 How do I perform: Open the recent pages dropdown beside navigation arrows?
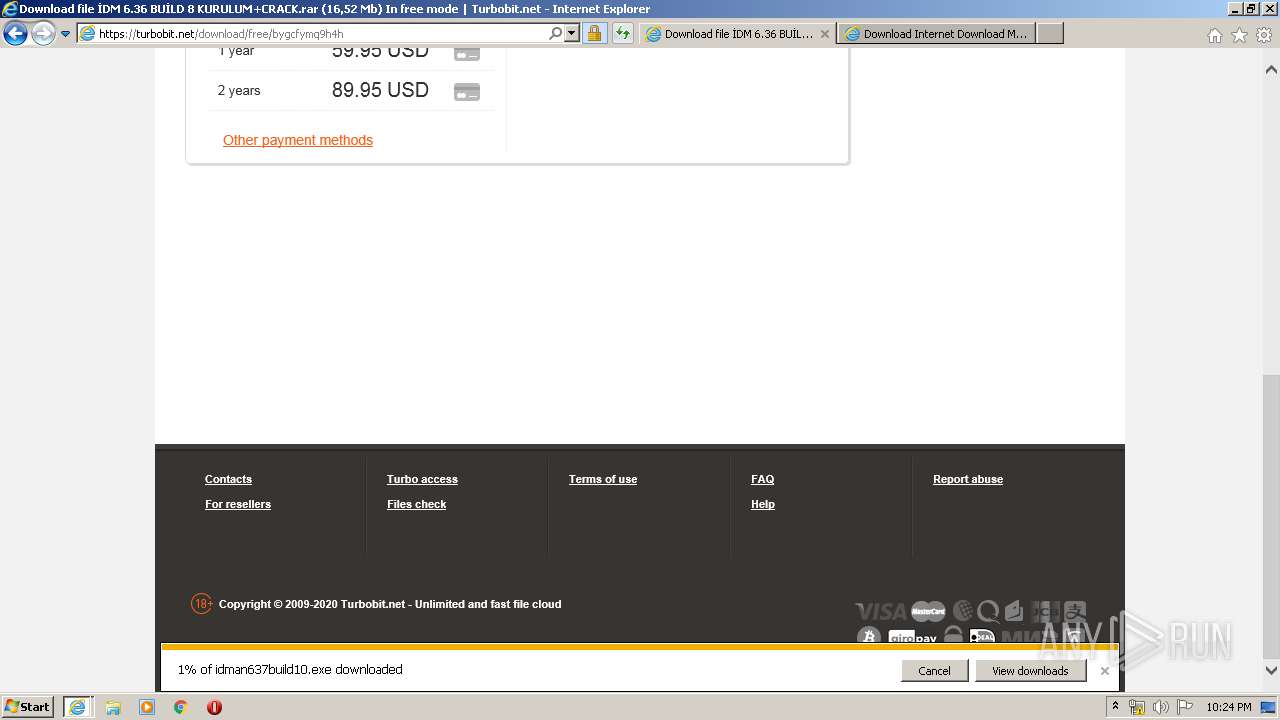[66, 34]
